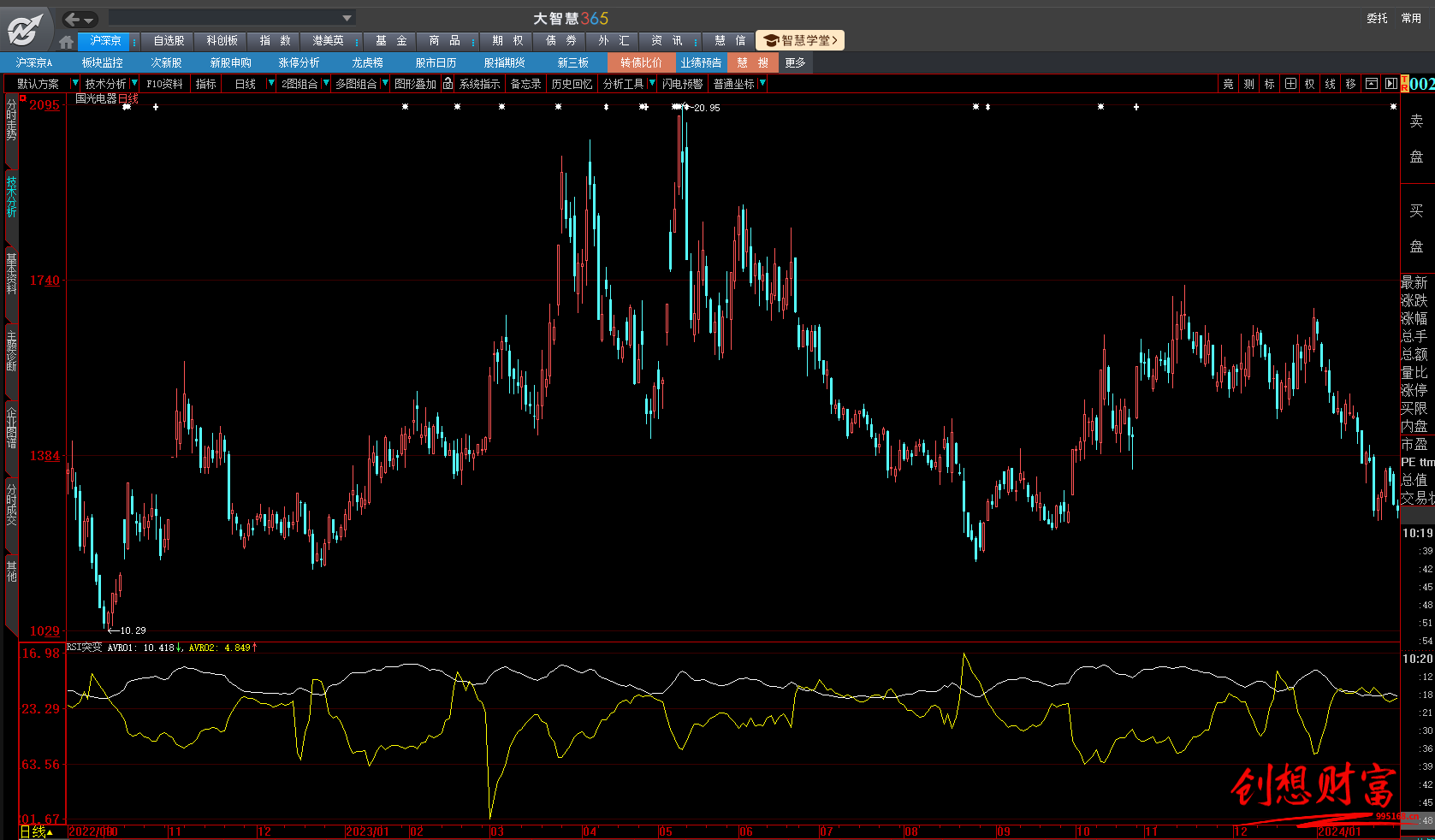Image resolution: width=1435 pixels, height=840 pixels.
Task: Click the 业绩预告 button
Action: click(701, 62)
